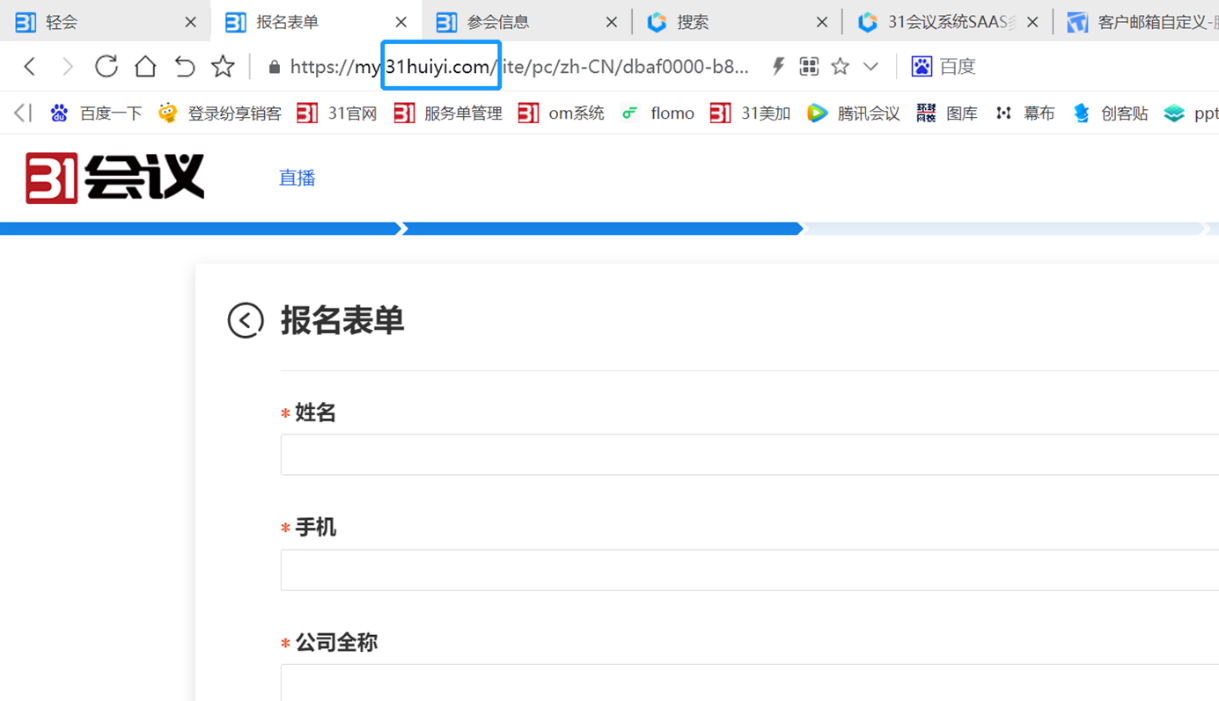This screenshot has height=701, width=1219.
Task: Reload the page with refresh icon
Action: [x=106, y=67]
